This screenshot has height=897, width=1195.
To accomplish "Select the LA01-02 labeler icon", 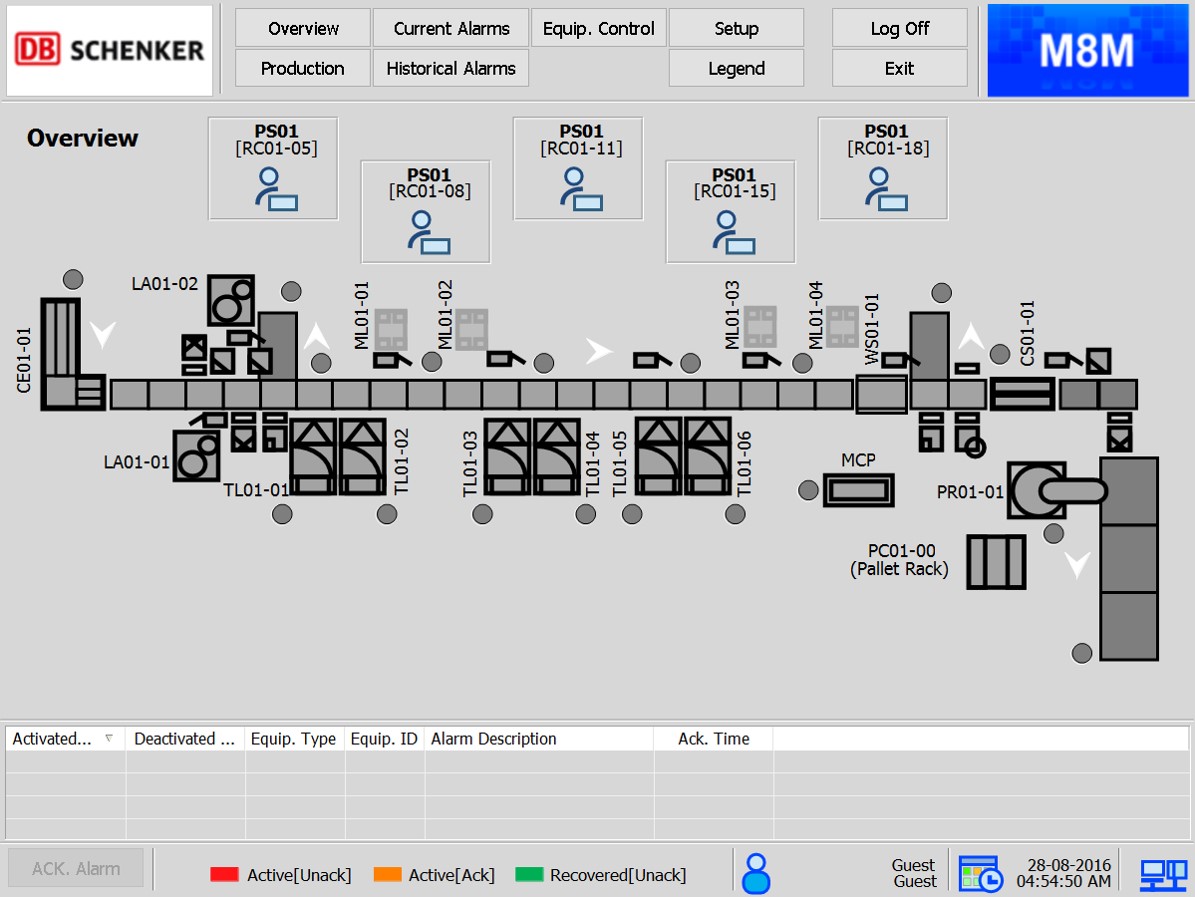I will click(x=231, y=300).
